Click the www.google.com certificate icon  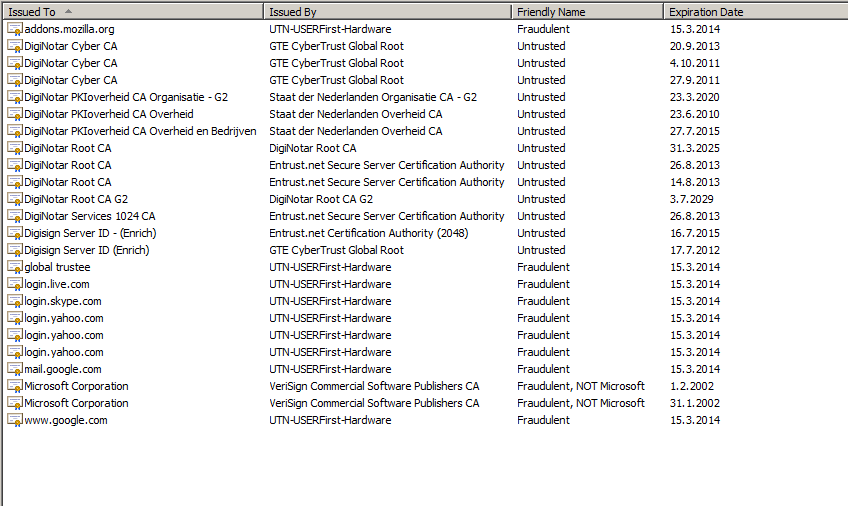(14, 420)
